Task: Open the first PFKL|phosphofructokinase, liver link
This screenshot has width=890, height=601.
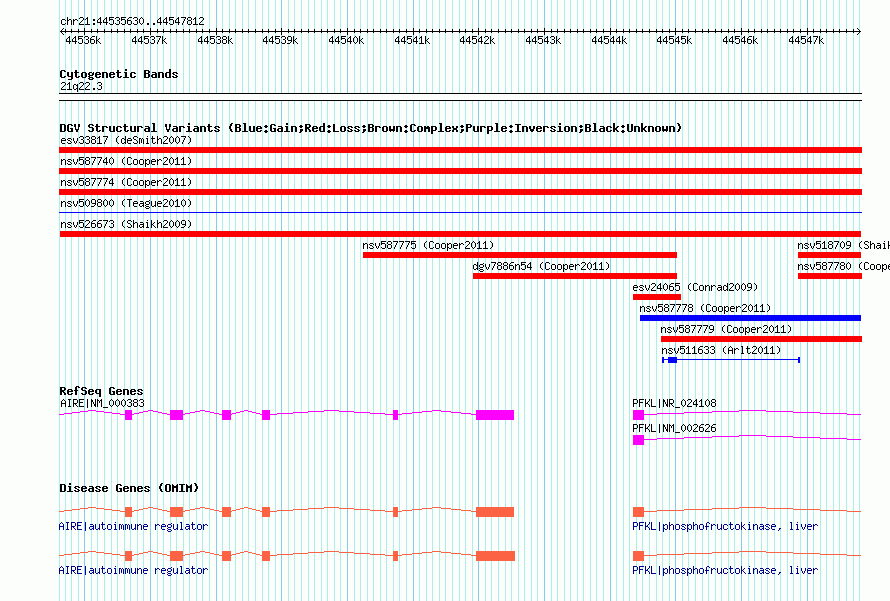Action: tap(725, 527)
